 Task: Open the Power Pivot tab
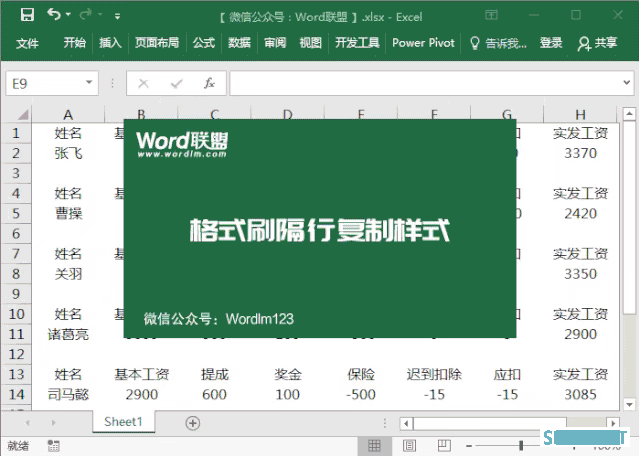pyautogui.click(x=423, y=43)
